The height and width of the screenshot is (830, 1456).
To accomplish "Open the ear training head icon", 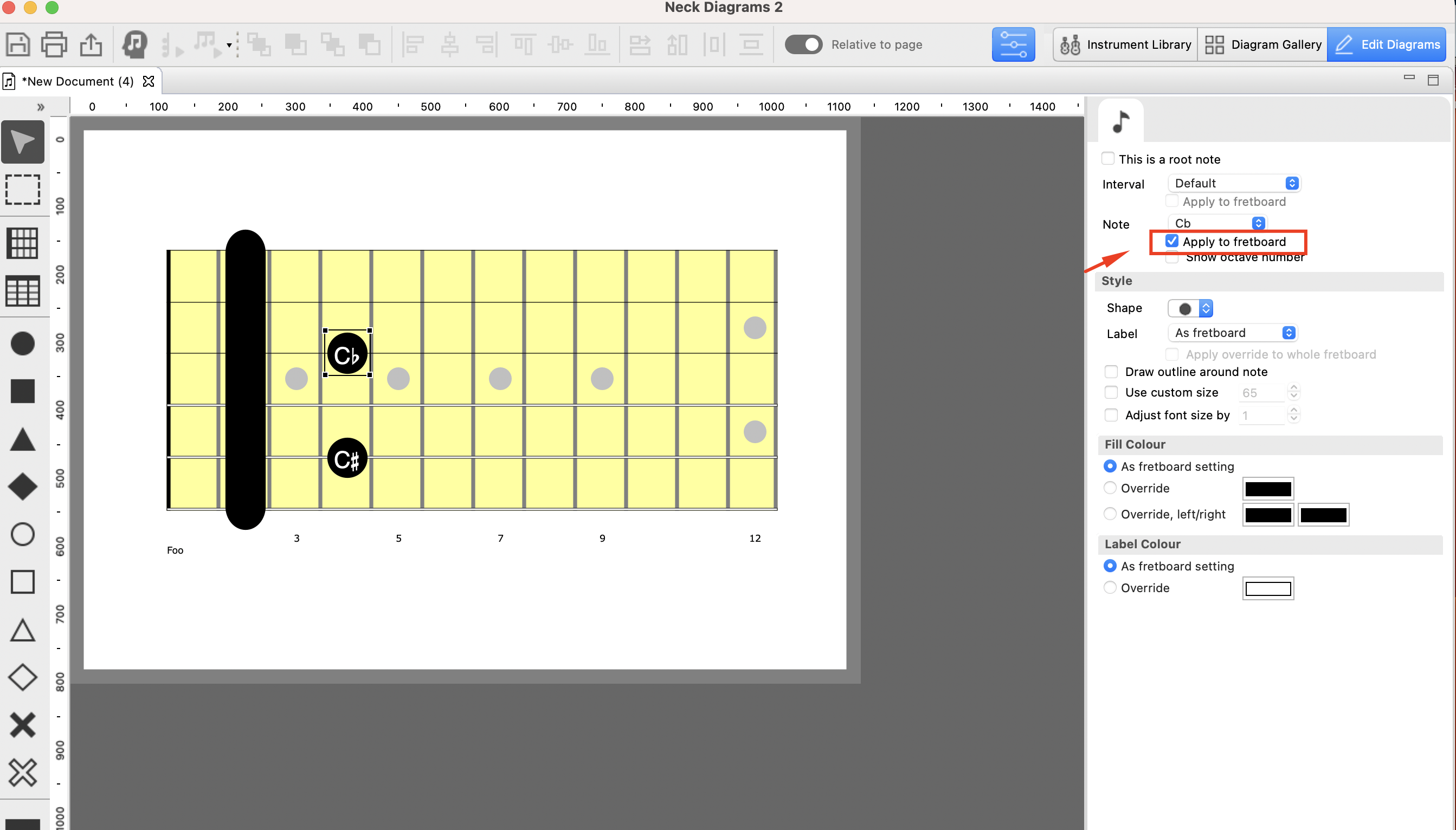I will 135,44.
